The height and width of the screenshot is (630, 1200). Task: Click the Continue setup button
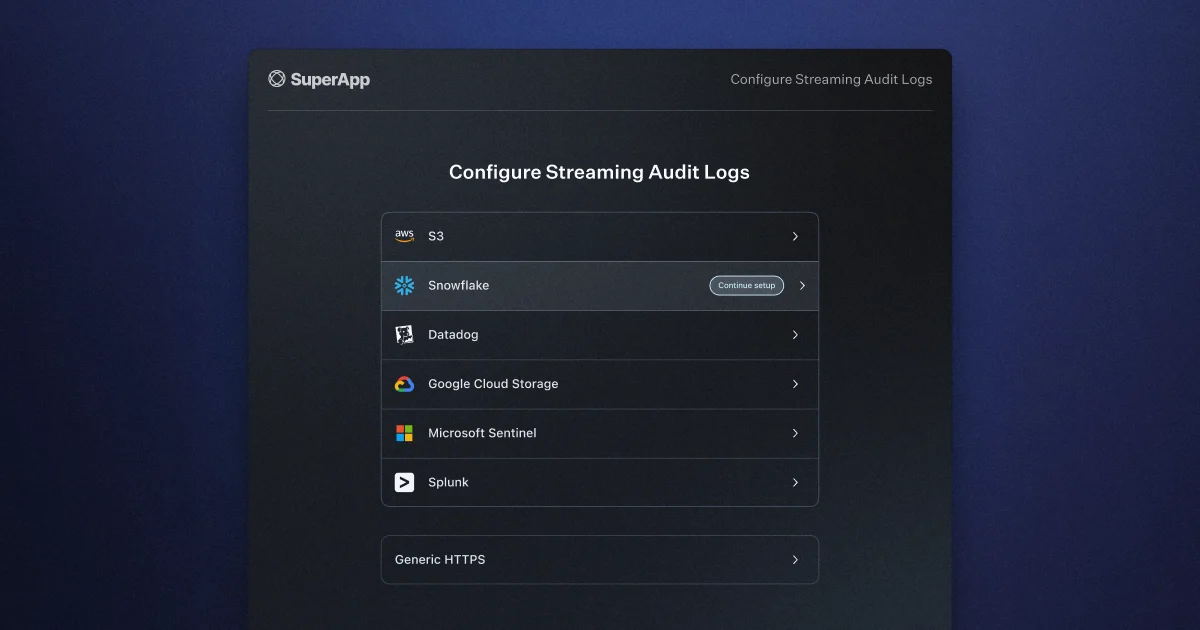(x=746, y=286)
